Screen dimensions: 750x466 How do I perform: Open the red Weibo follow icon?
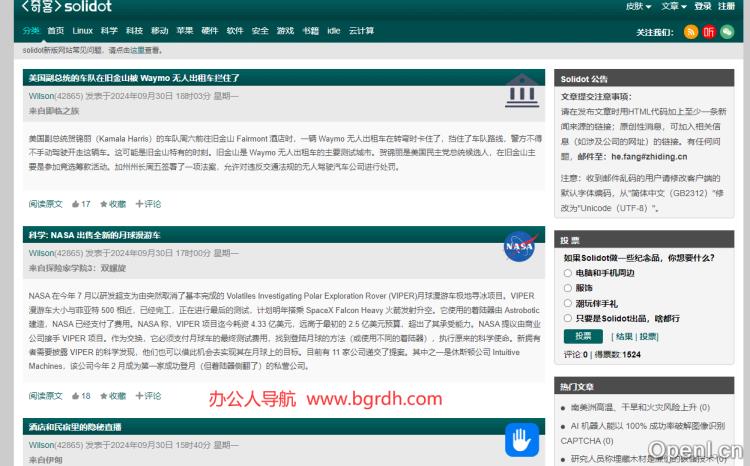click(x=709, y=32)
